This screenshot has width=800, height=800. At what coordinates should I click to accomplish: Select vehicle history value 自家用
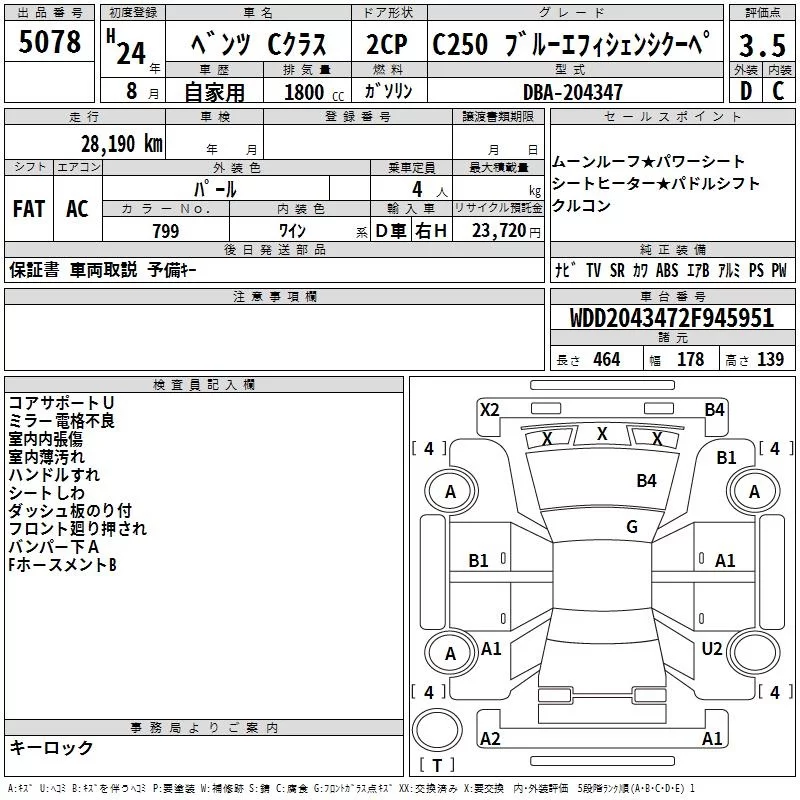pos(214,92)
